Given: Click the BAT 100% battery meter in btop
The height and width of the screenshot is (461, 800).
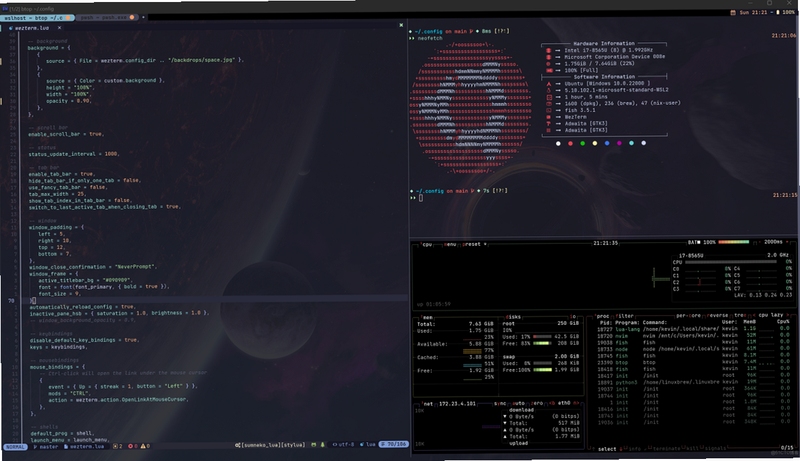Looking at the screenshot, I should (718, 242).
